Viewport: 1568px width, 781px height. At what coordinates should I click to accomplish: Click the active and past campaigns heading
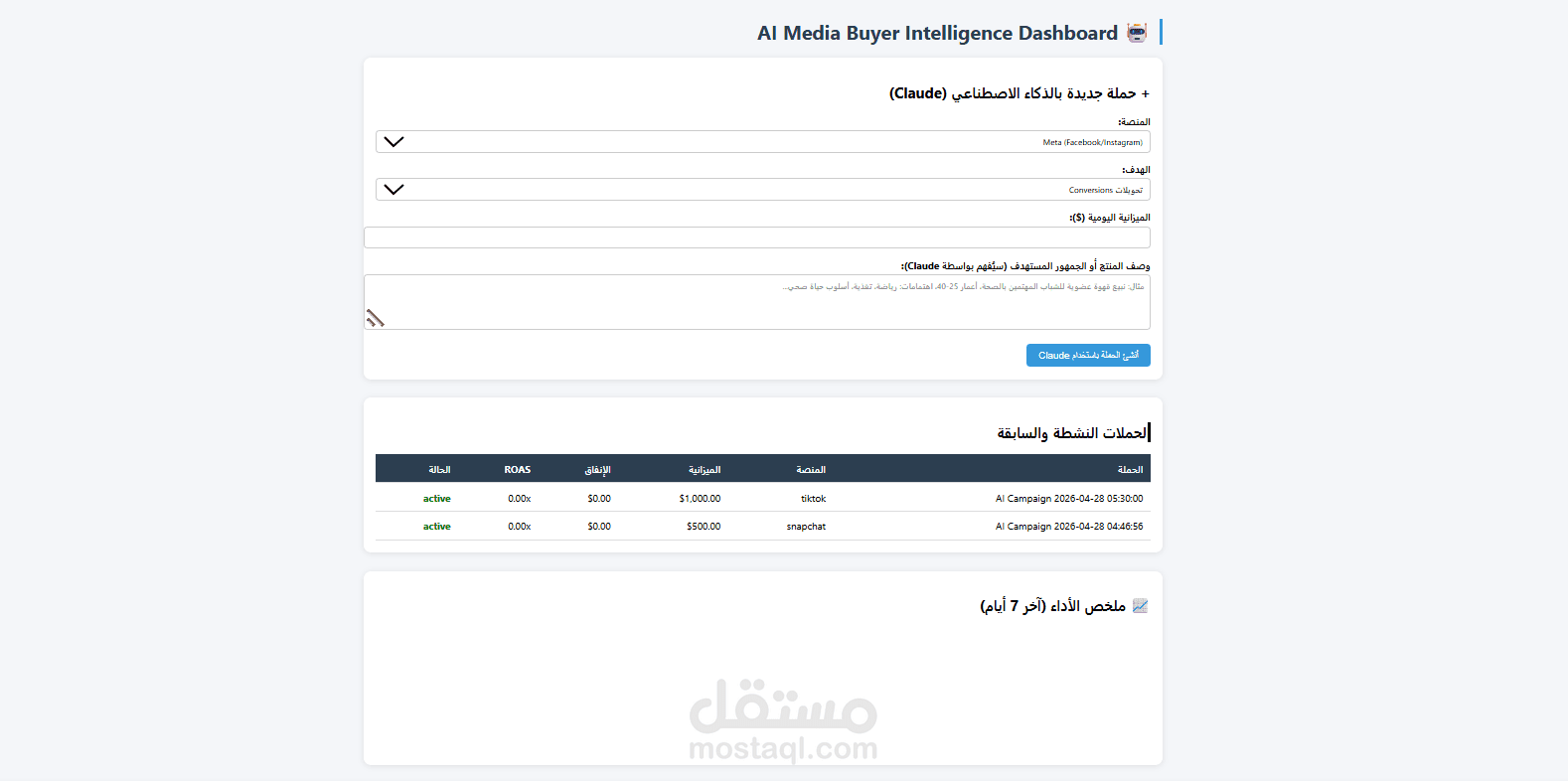pyautogui.click(x=1071, y=433)
